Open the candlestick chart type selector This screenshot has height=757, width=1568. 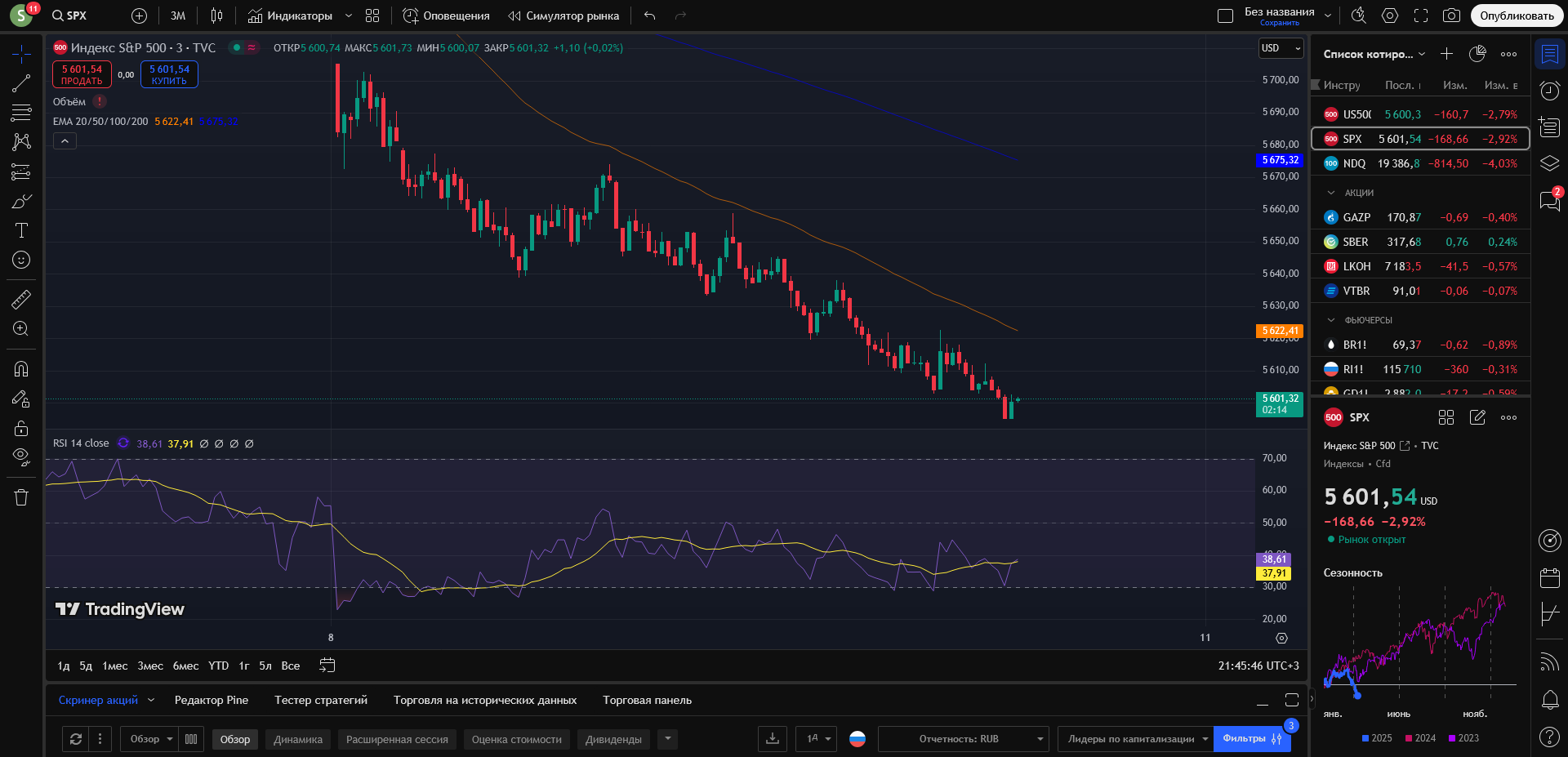point(216,16)
